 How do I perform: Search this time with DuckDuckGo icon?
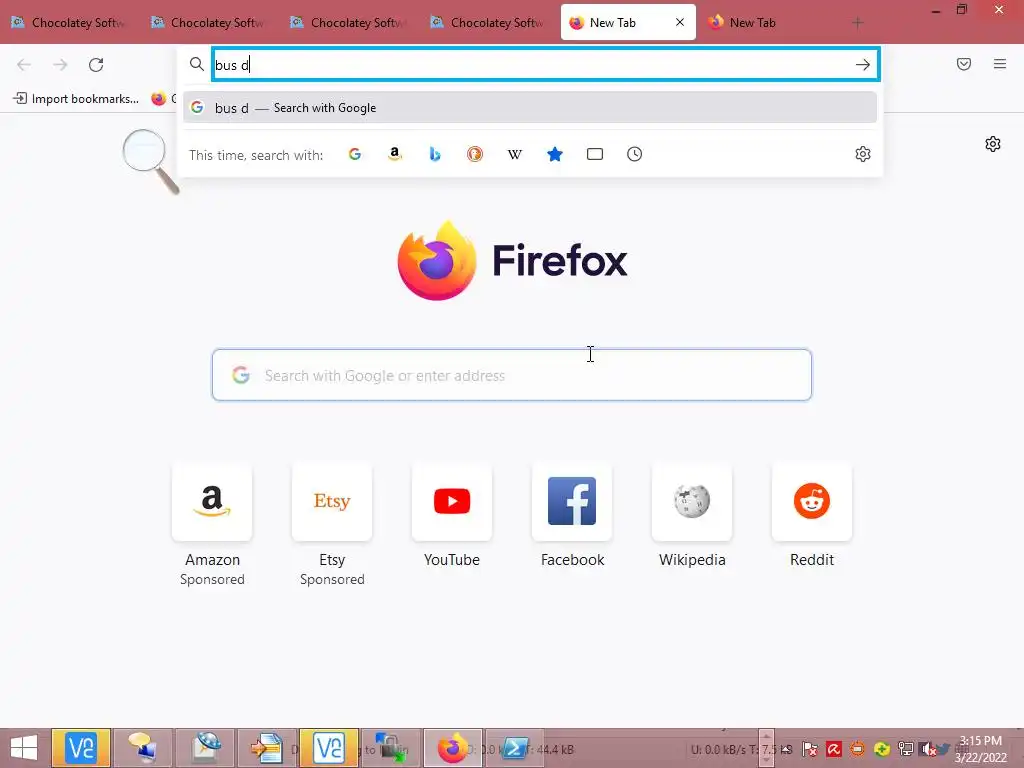tap(475, 154)
